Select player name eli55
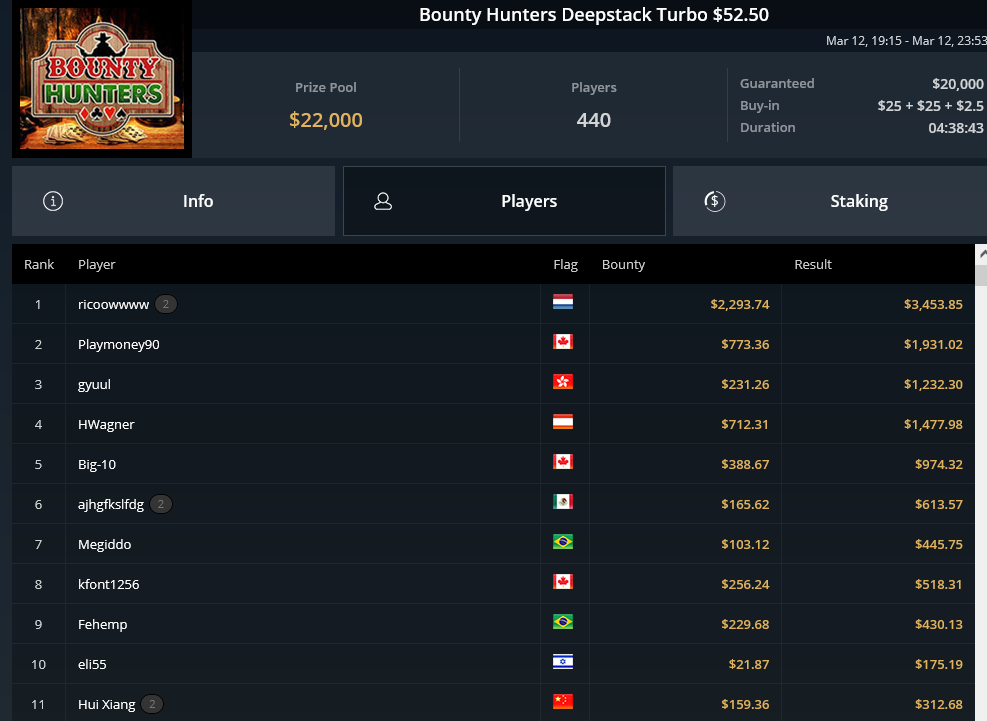This screenshot has height=721, width=987. pos(92,664)
